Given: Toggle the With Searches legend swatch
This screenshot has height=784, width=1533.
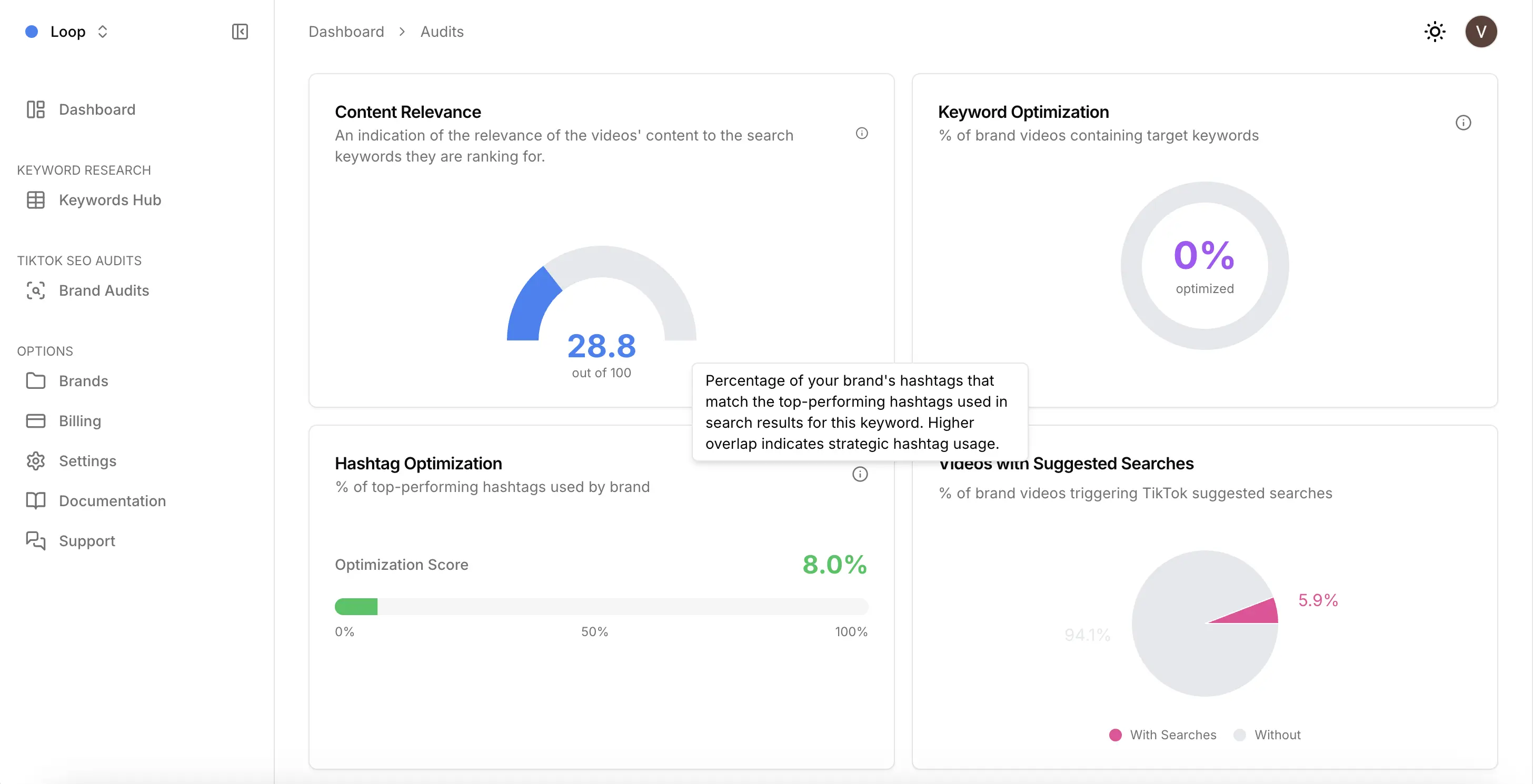Looking at the screenshot, I should point(1115,735).
